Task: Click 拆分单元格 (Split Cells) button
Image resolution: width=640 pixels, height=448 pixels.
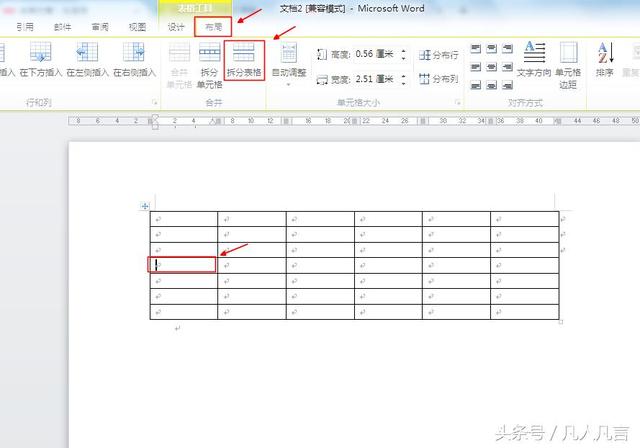Action: point(209,65)
